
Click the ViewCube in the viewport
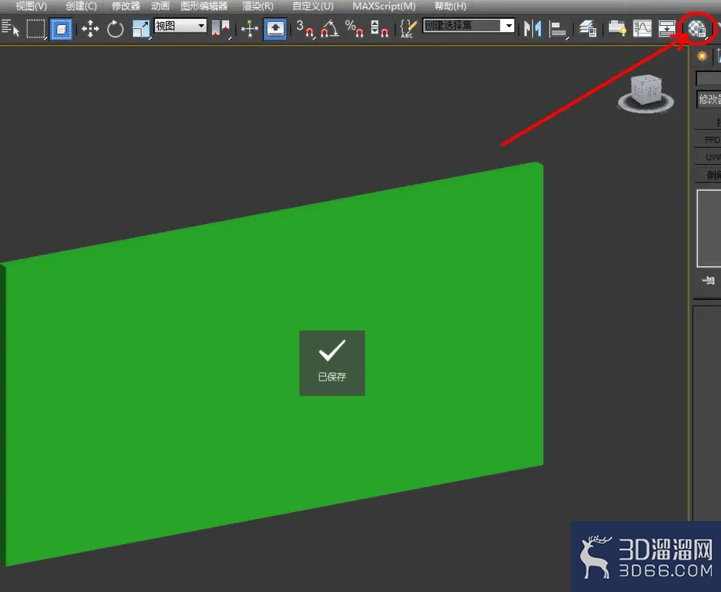click(x=646, y=93)
